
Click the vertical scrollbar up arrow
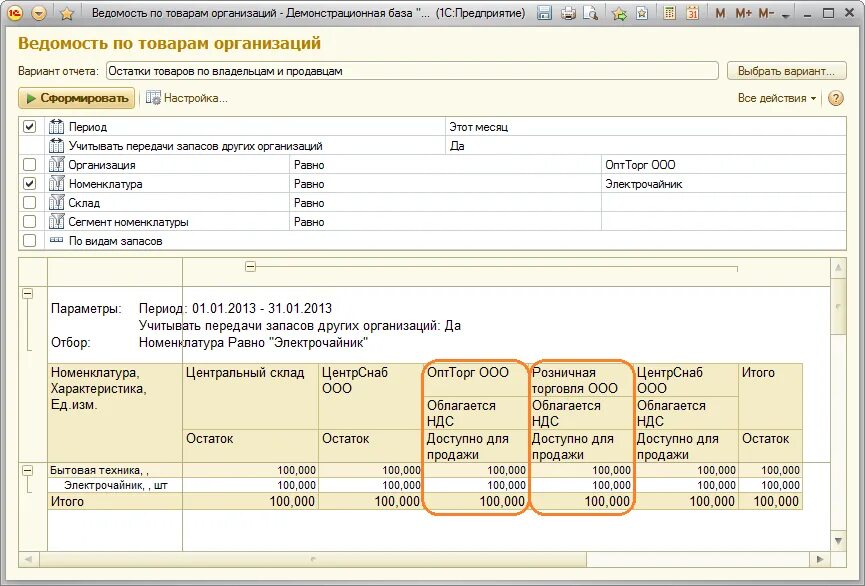point(838,268)
